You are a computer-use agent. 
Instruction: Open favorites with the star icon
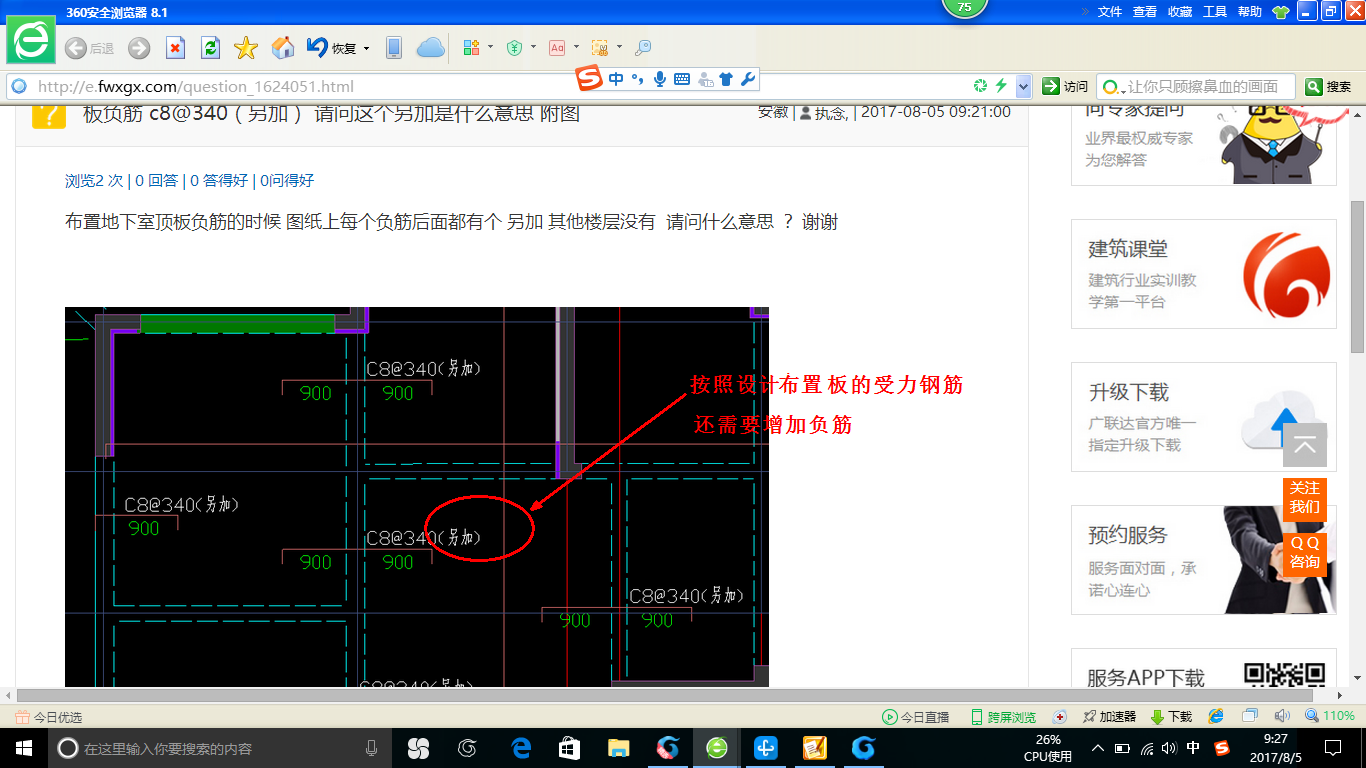[x=246, y=47]
